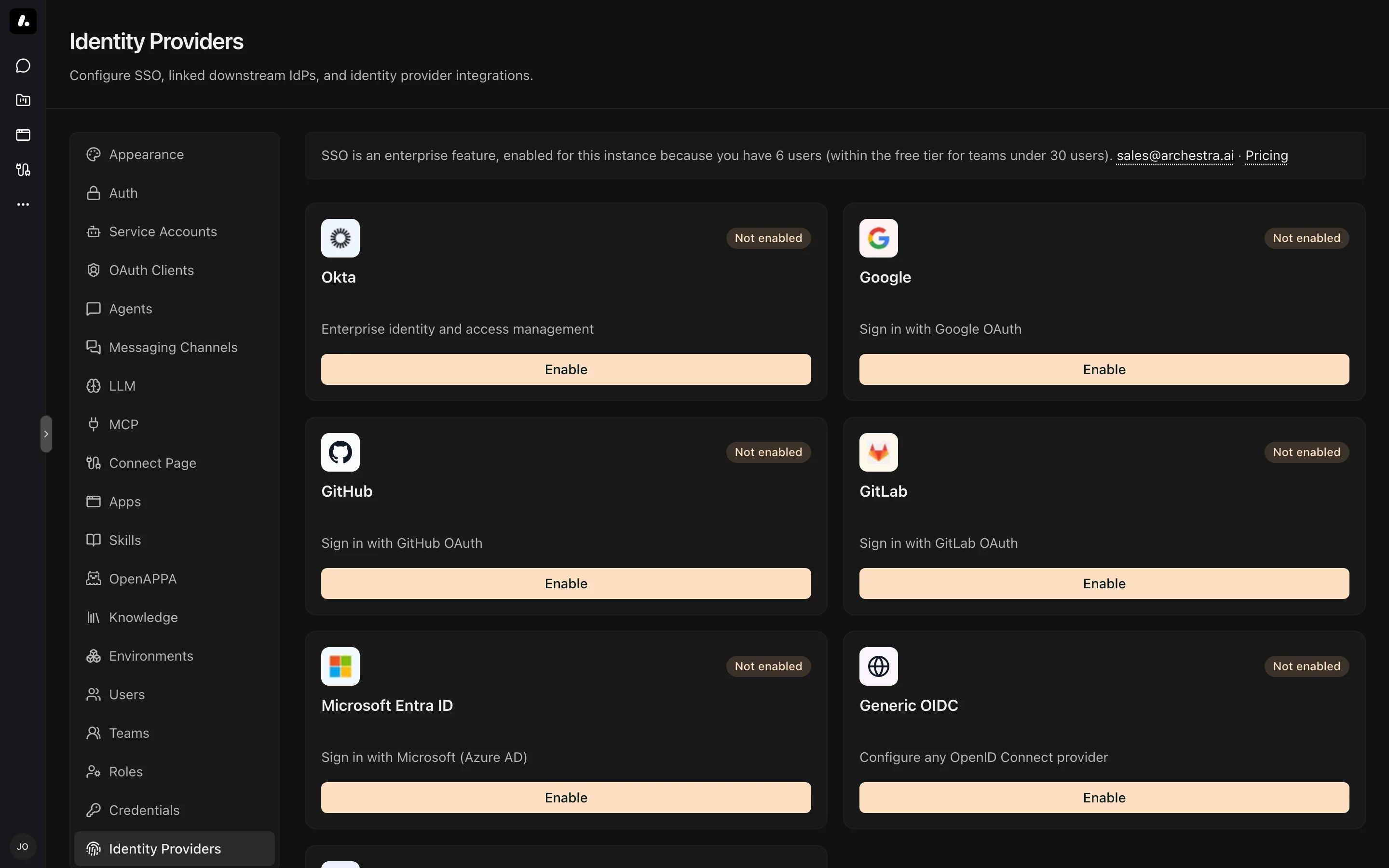Click the GitLab fox logo
Viewport: 1389px width, 868px height.
tap(878, 452)
